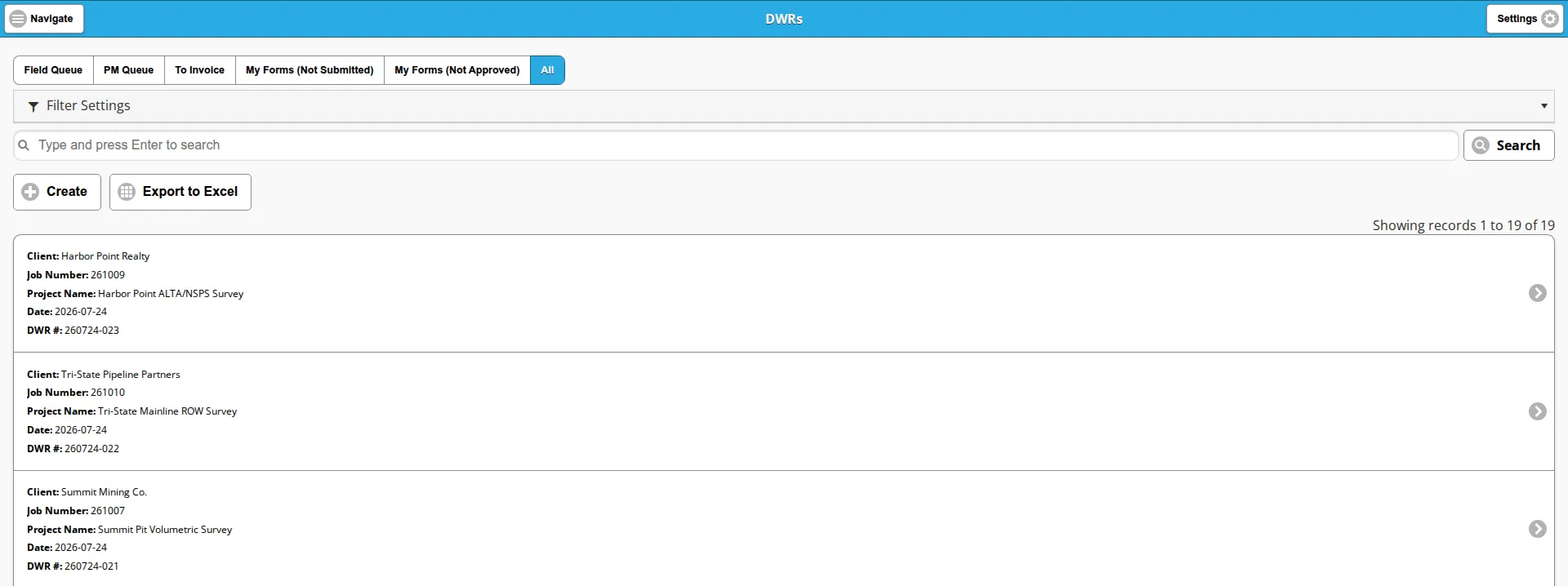The width and height of the screenshot is (1568, 586).
Task: Click job number 261010
Action: click(108, 393)
